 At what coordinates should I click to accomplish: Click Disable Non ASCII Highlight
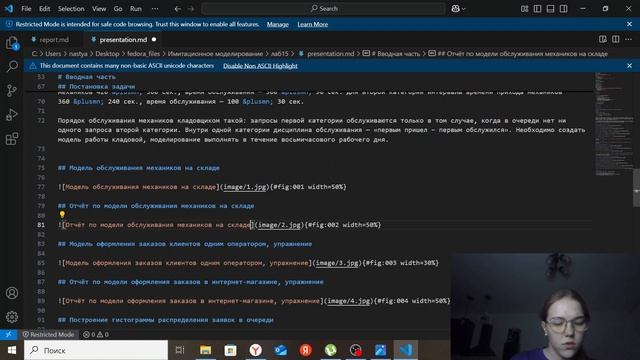pos(260,66)
